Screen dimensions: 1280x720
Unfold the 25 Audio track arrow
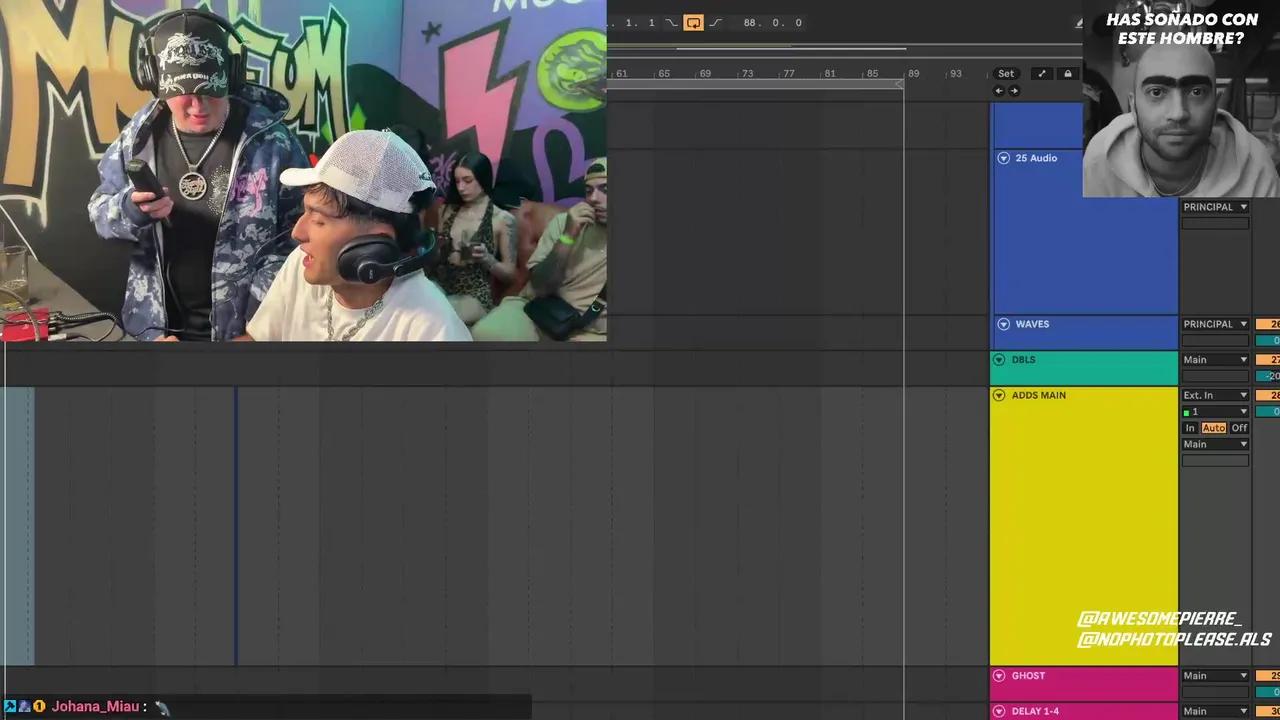point(1003,157)
